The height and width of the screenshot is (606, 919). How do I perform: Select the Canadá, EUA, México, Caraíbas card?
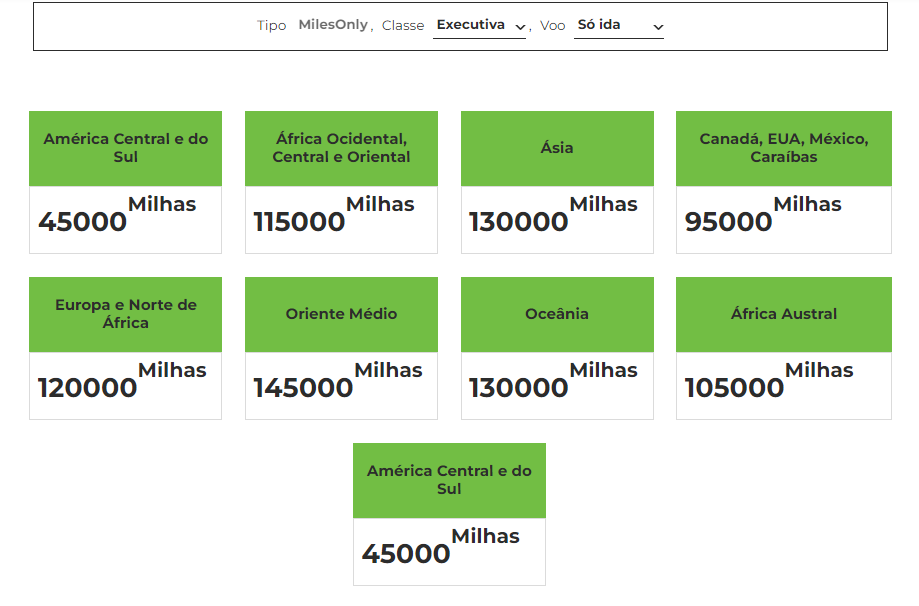click(x=783, y=147)
